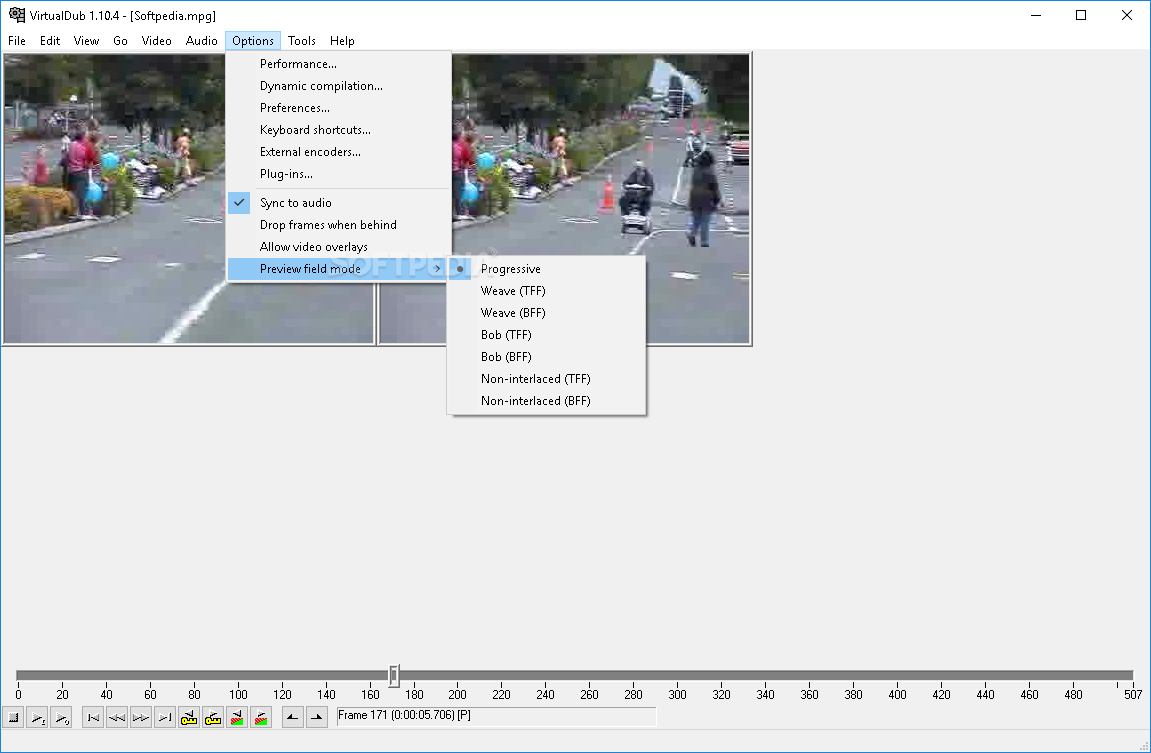Image resolution: width=1151 pixels, height=753 pixels.
Task: Open the Audio menu
Action: point(201,41)
